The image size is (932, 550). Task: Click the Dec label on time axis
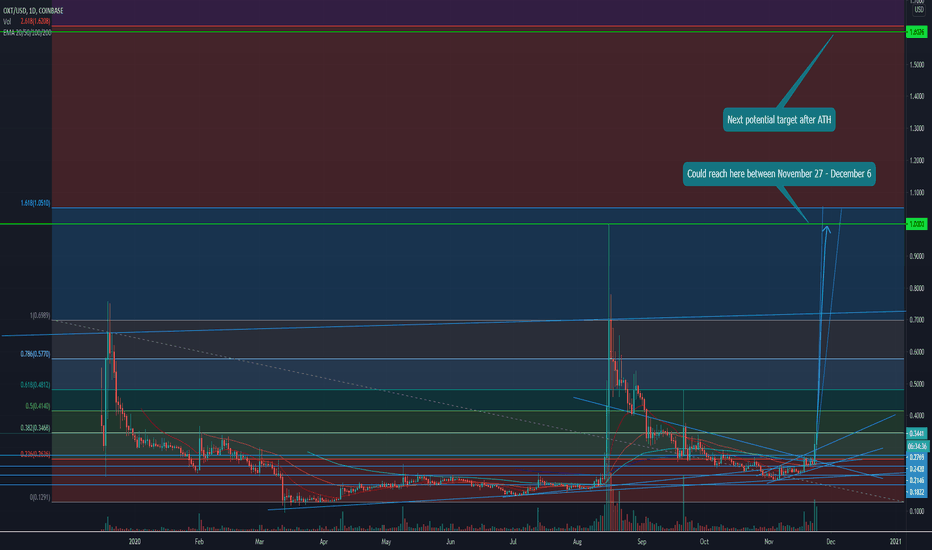831,542
